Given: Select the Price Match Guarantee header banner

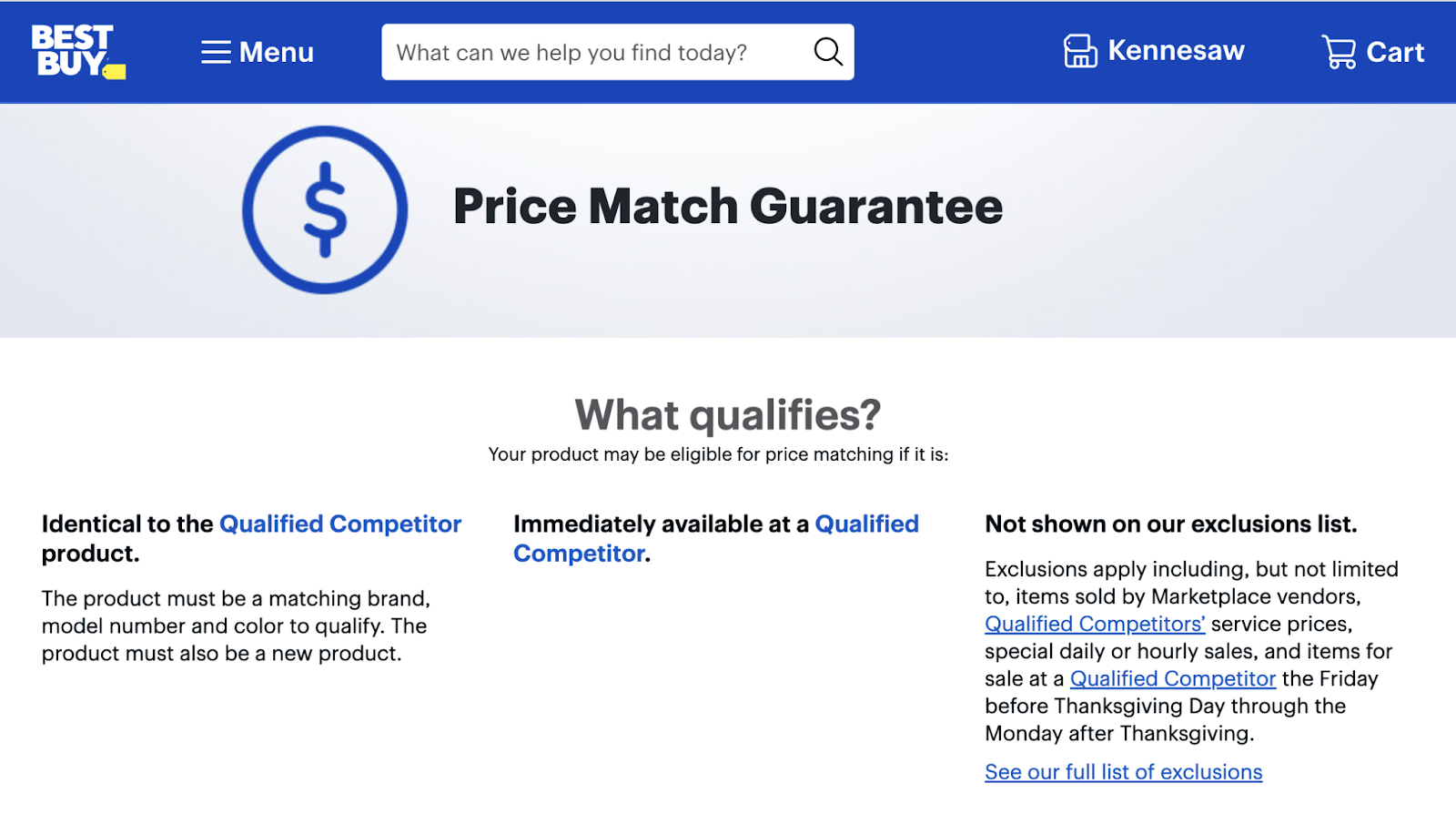Looking at the screenshot, I should pyautogui.click(x=727, y=207).
